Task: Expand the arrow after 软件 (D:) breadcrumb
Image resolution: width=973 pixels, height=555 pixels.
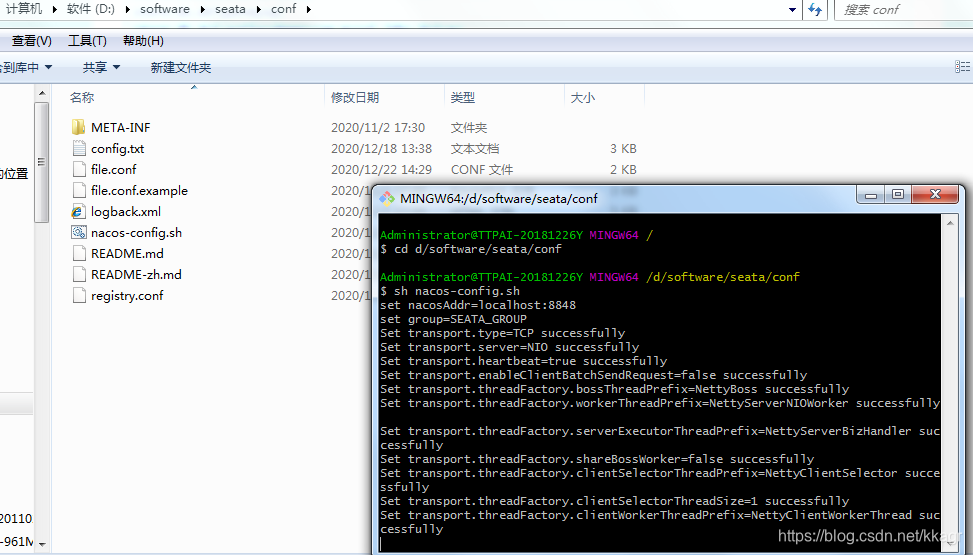Action: 127,9
